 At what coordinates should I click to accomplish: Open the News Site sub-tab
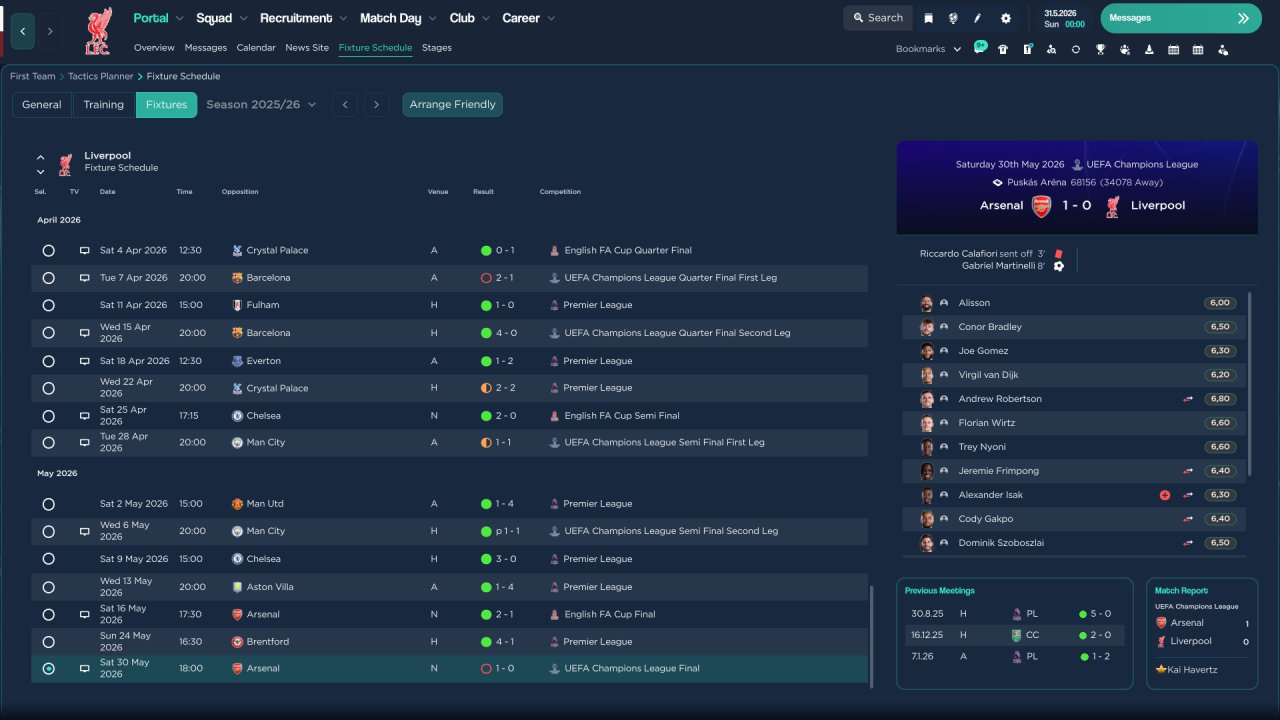[x=307, y=48]
